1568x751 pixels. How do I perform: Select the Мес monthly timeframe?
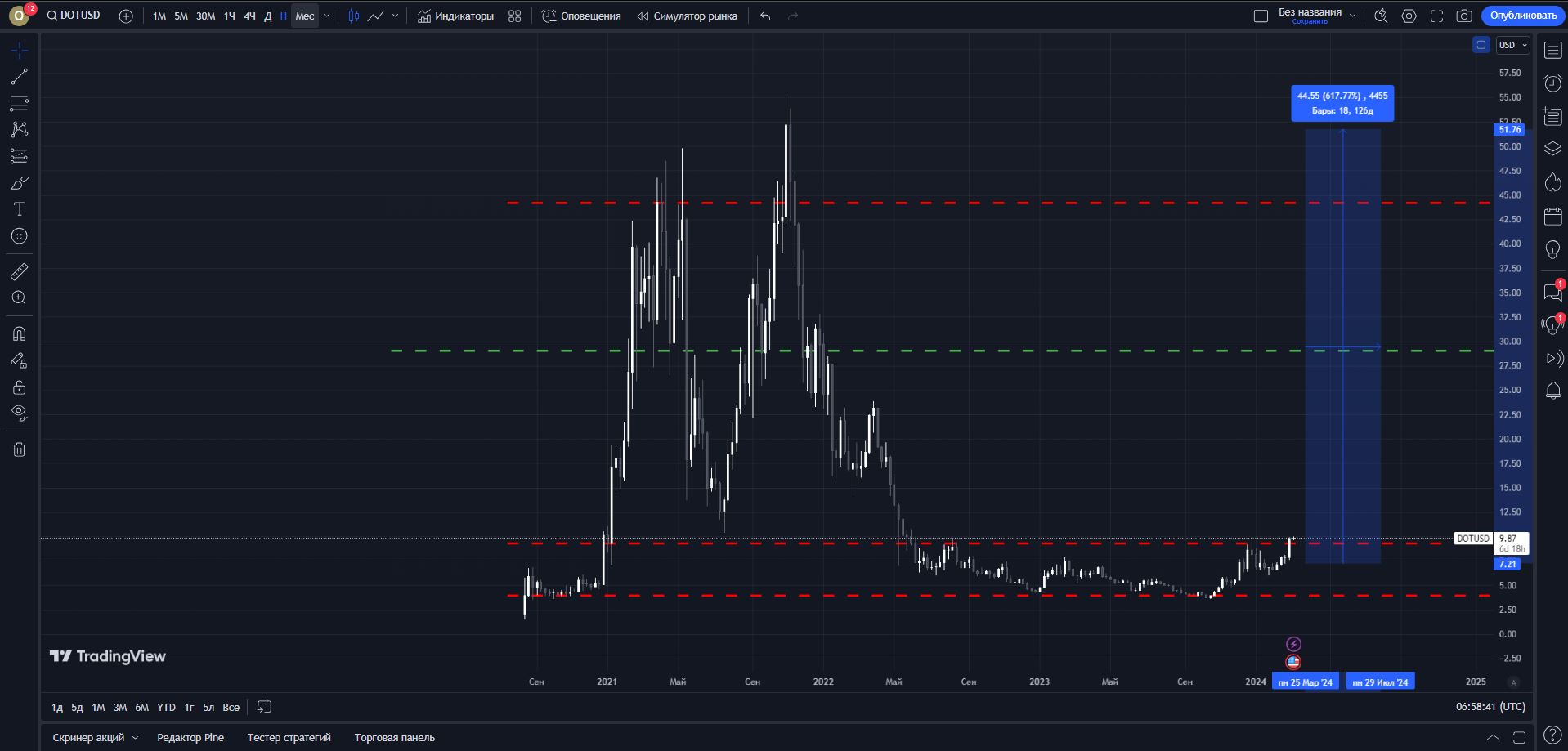pos(304,16)
